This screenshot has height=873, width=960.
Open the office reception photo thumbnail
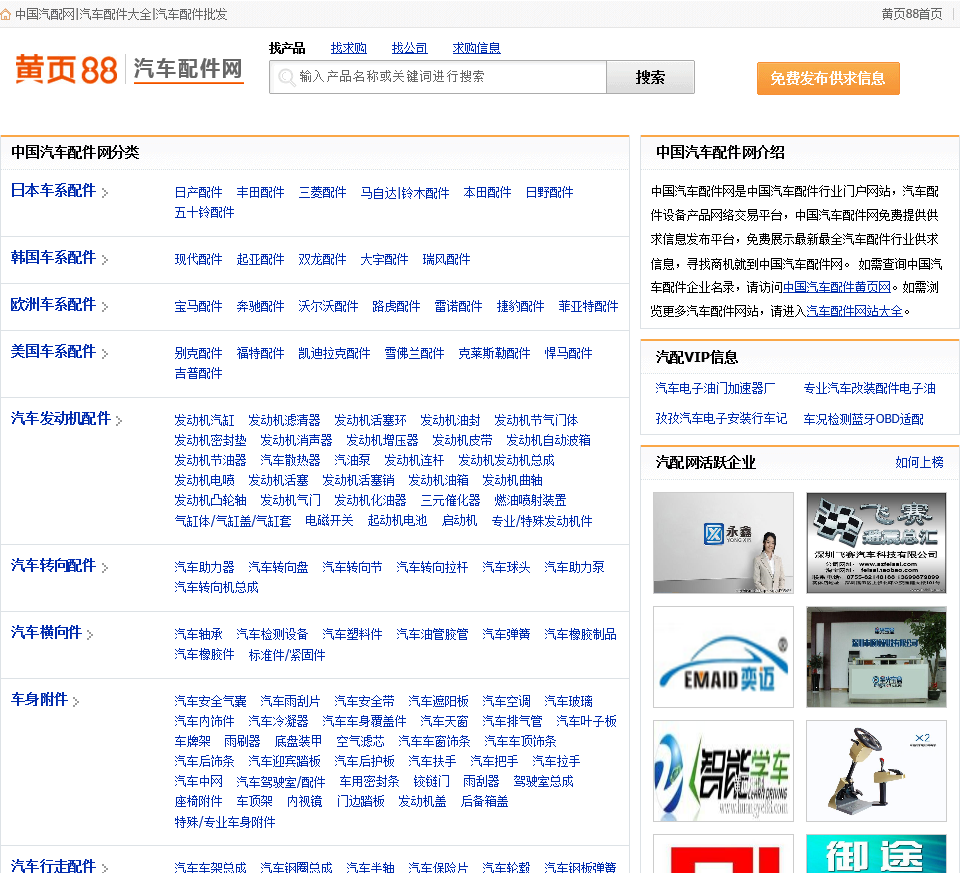(876, 657)
